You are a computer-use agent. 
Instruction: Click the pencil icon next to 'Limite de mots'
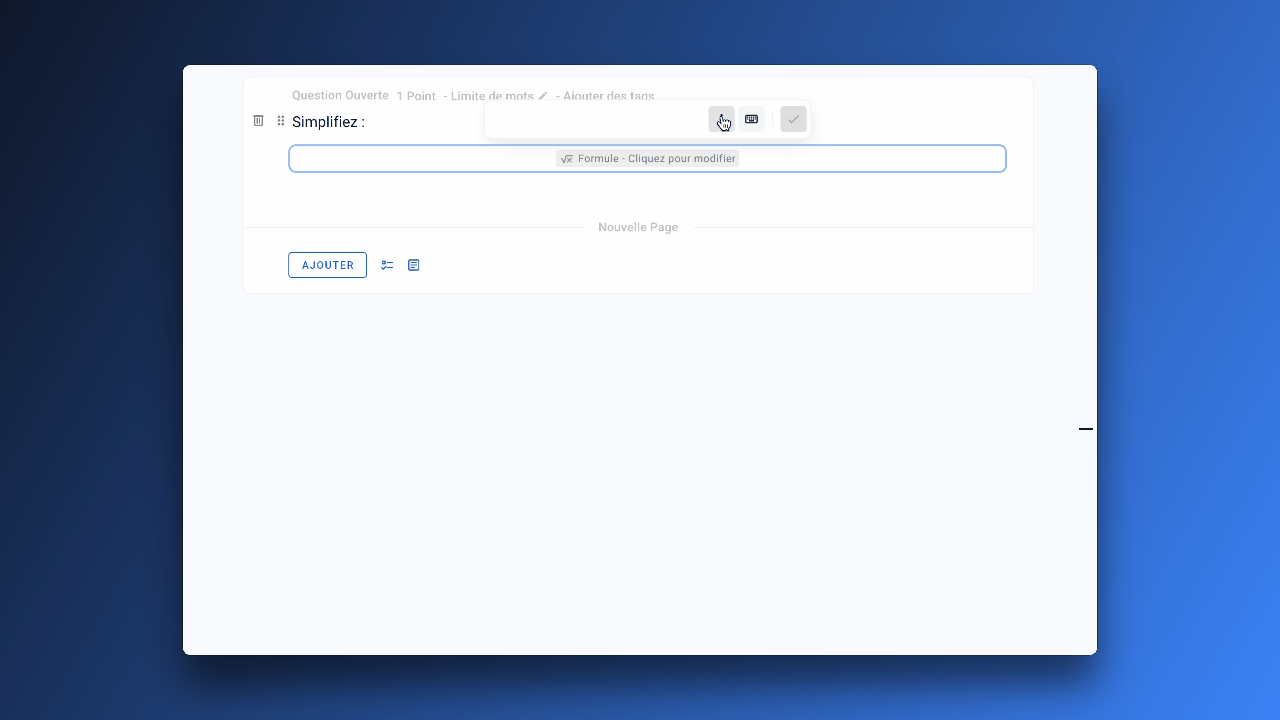[543, 96]
